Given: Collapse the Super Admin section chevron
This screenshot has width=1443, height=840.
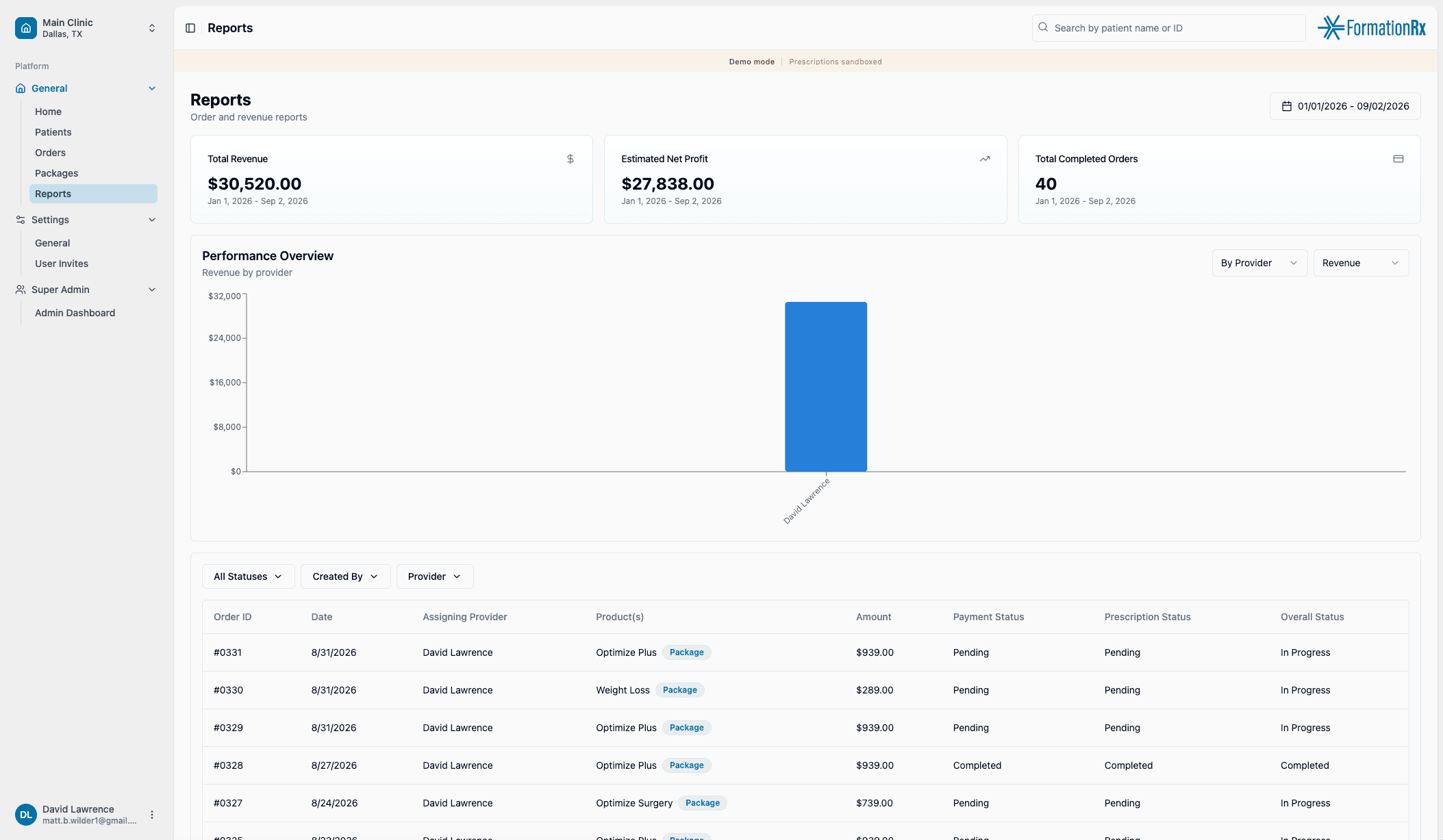Looking at the screenshot, I should coord(152,290).
